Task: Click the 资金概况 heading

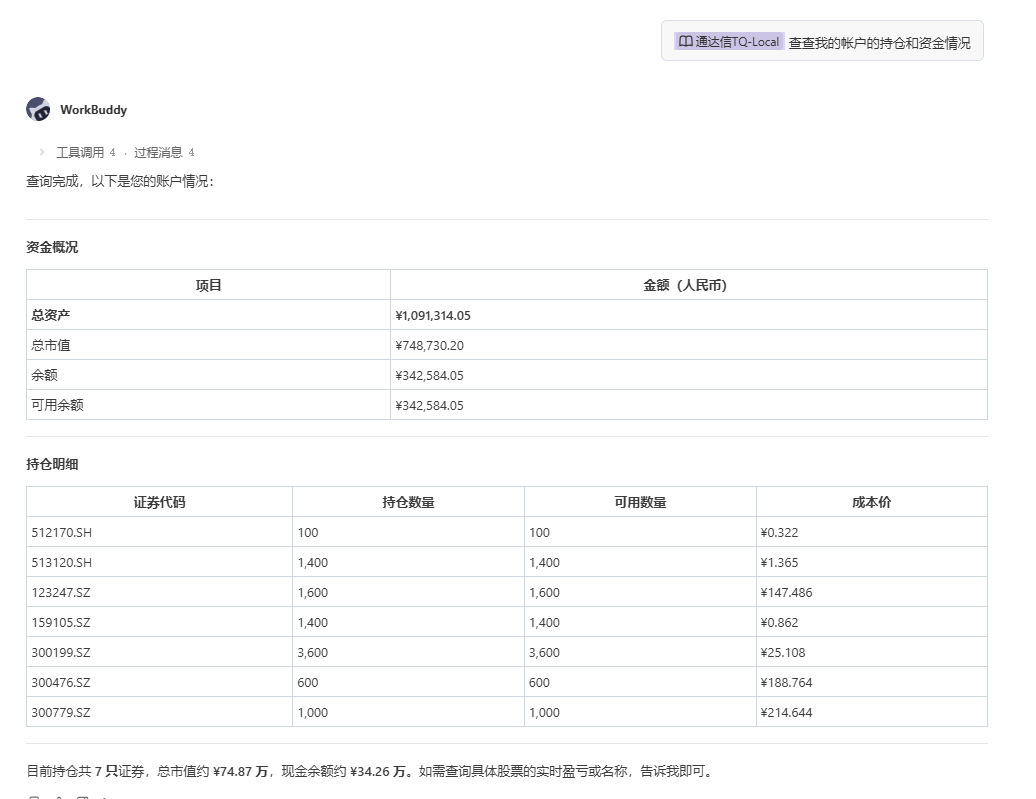Action: click(52, 247)
